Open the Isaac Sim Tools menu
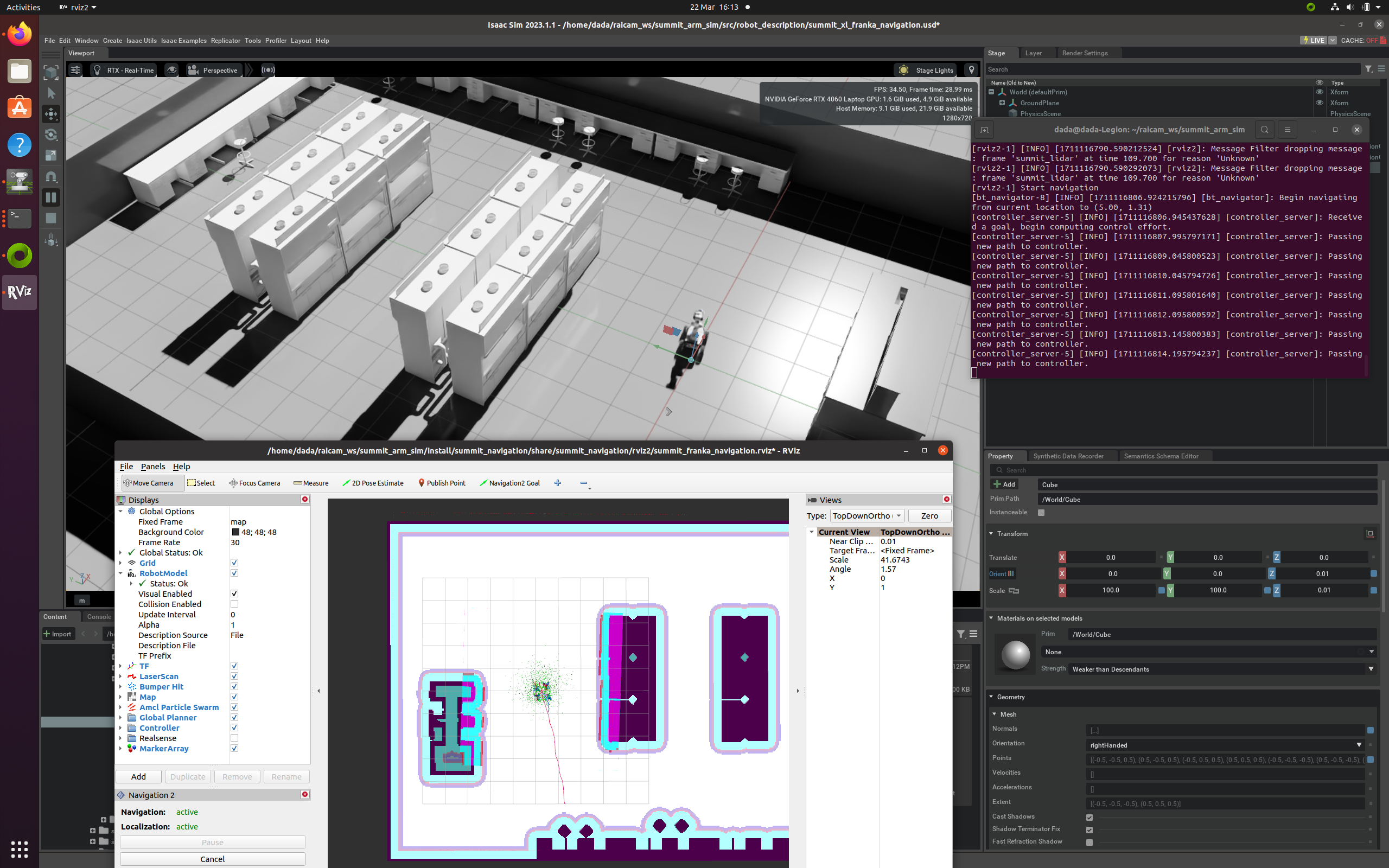The height and width of the screenshot is (868, 1389). (252, 40)
